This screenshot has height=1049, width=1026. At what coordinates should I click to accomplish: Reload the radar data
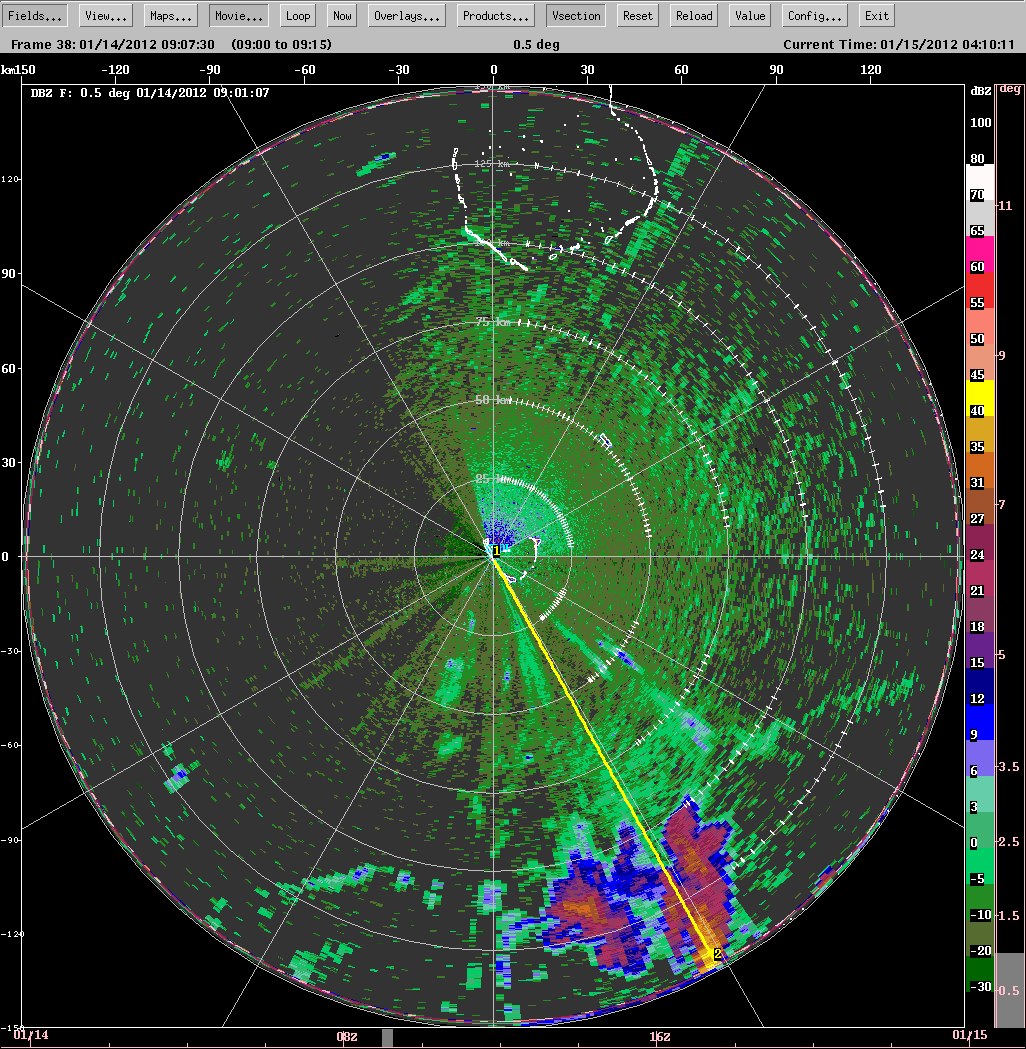point(693,15)
